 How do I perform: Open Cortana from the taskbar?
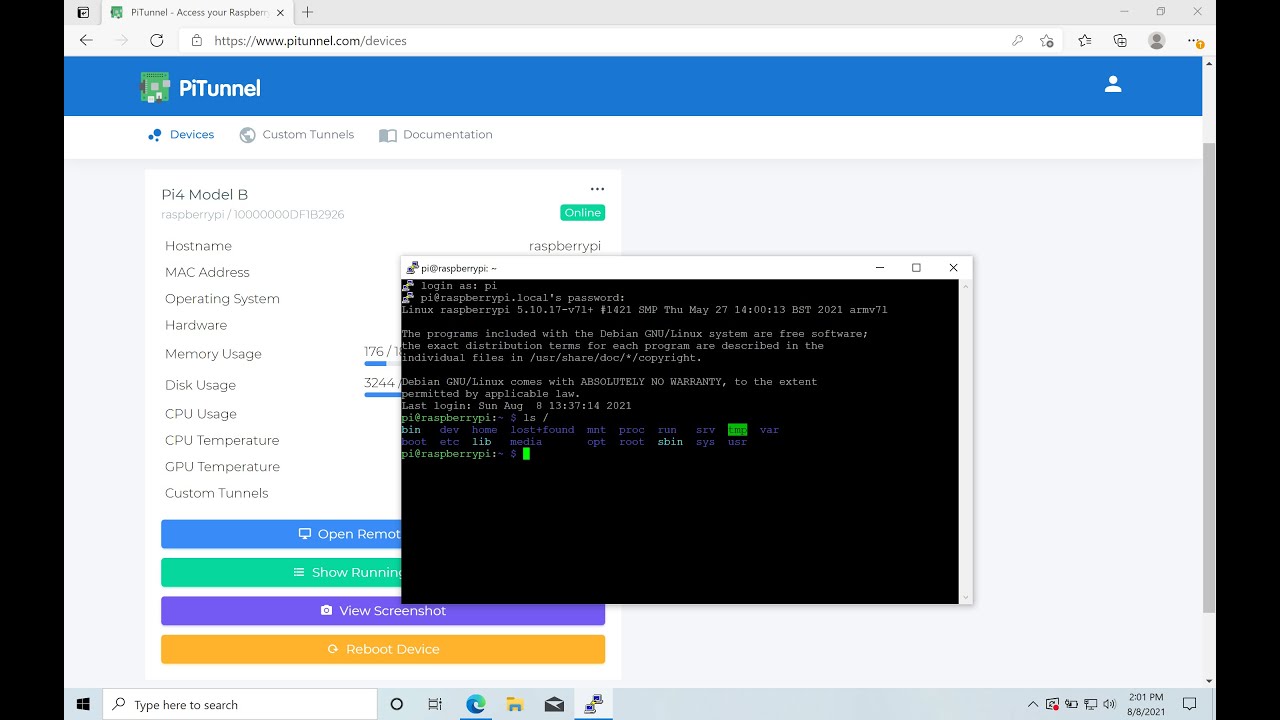tap(396, 705)
